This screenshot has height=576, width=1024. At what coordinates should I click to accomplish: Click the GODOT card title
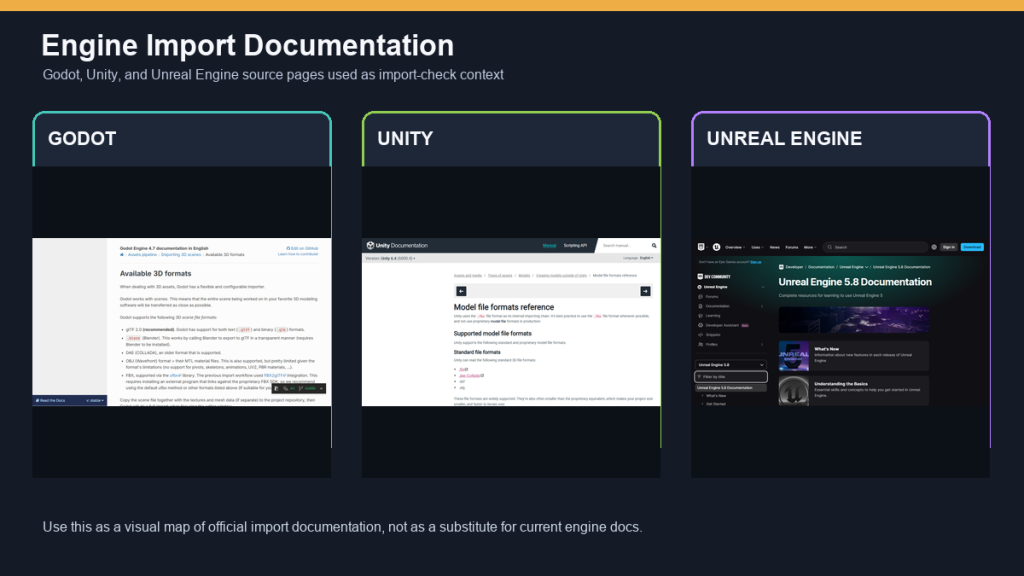pyautogui.click(x=82, y=138)
